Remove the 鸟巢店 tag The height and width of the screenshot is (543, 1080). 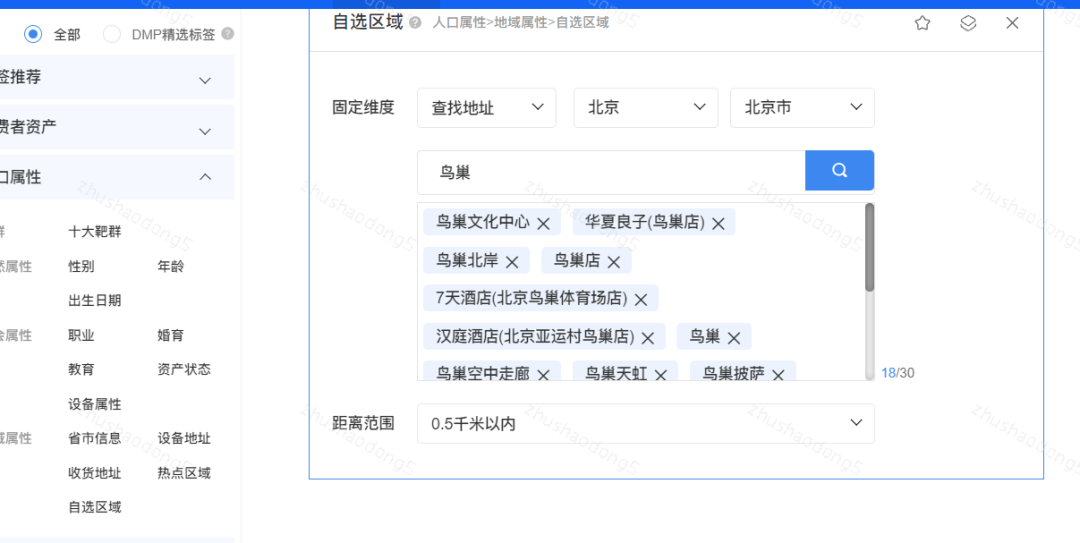point(614,262)
